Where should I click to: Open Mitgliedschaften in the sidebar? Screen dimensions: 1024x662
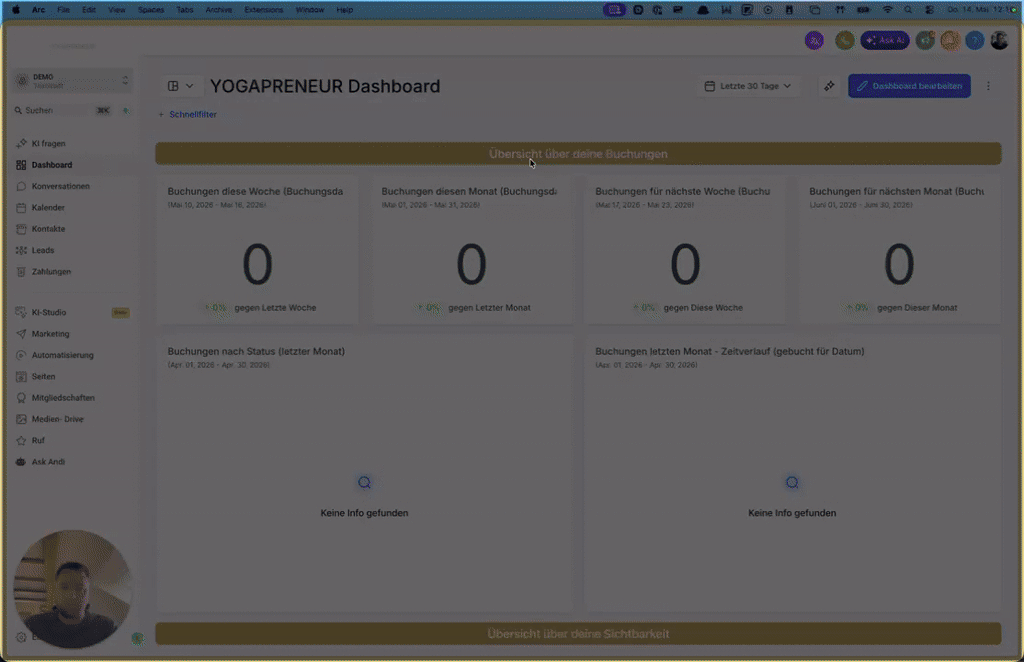63,398
